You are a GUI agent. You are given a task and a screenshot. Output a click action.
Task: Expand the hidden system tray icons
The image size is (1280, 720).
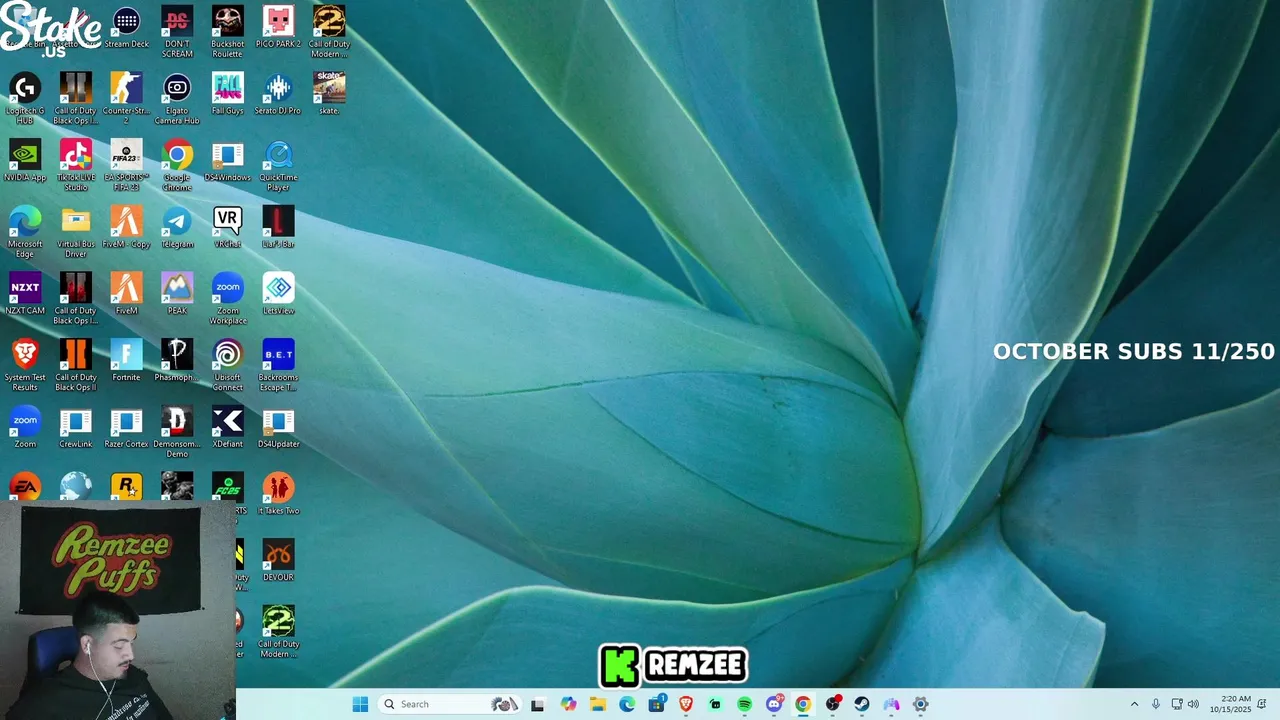tap(1134, 704)
